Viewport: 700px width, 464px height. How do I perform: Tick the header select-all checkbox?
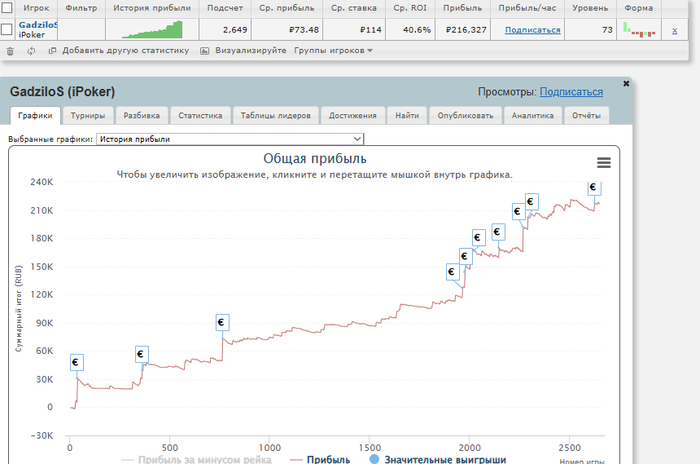7,8
